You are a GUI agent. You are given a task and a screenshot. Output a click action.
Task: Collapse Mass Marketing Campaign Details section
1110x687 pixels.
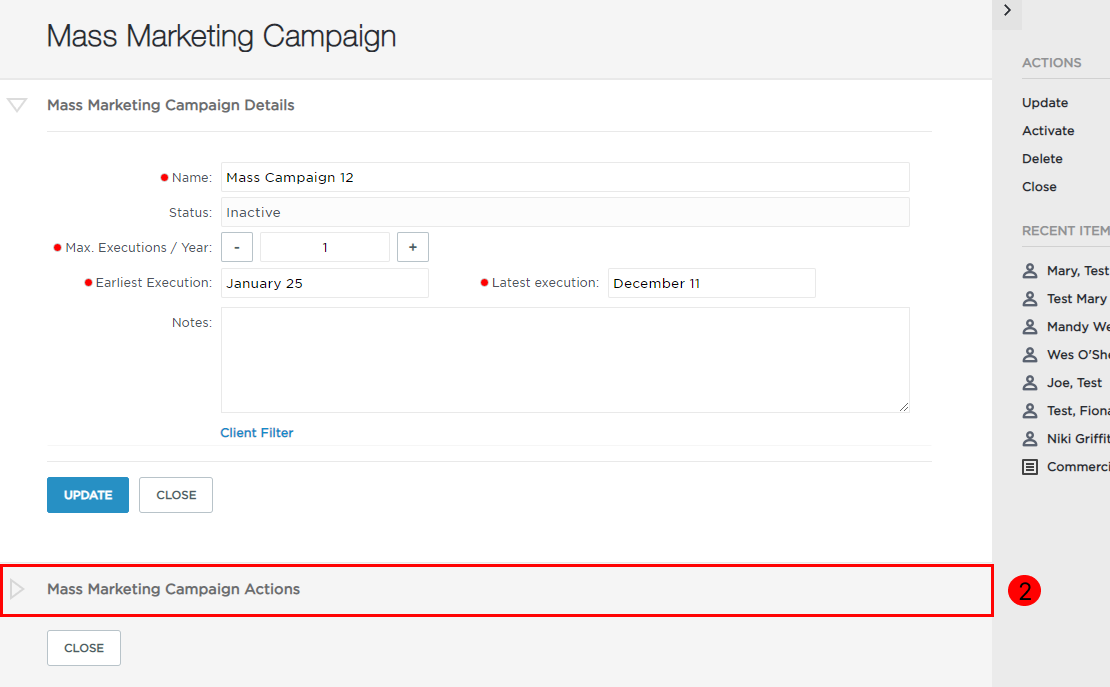17,105
